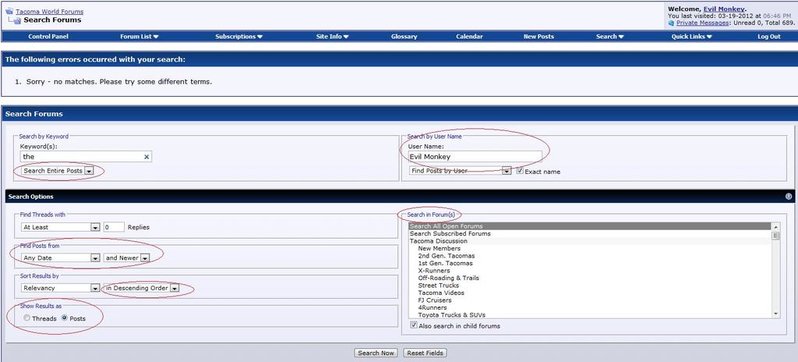Image resolution: width=798 pixels, height=362 pixels.
Task: Click the Search Now button
Action: 376,353
